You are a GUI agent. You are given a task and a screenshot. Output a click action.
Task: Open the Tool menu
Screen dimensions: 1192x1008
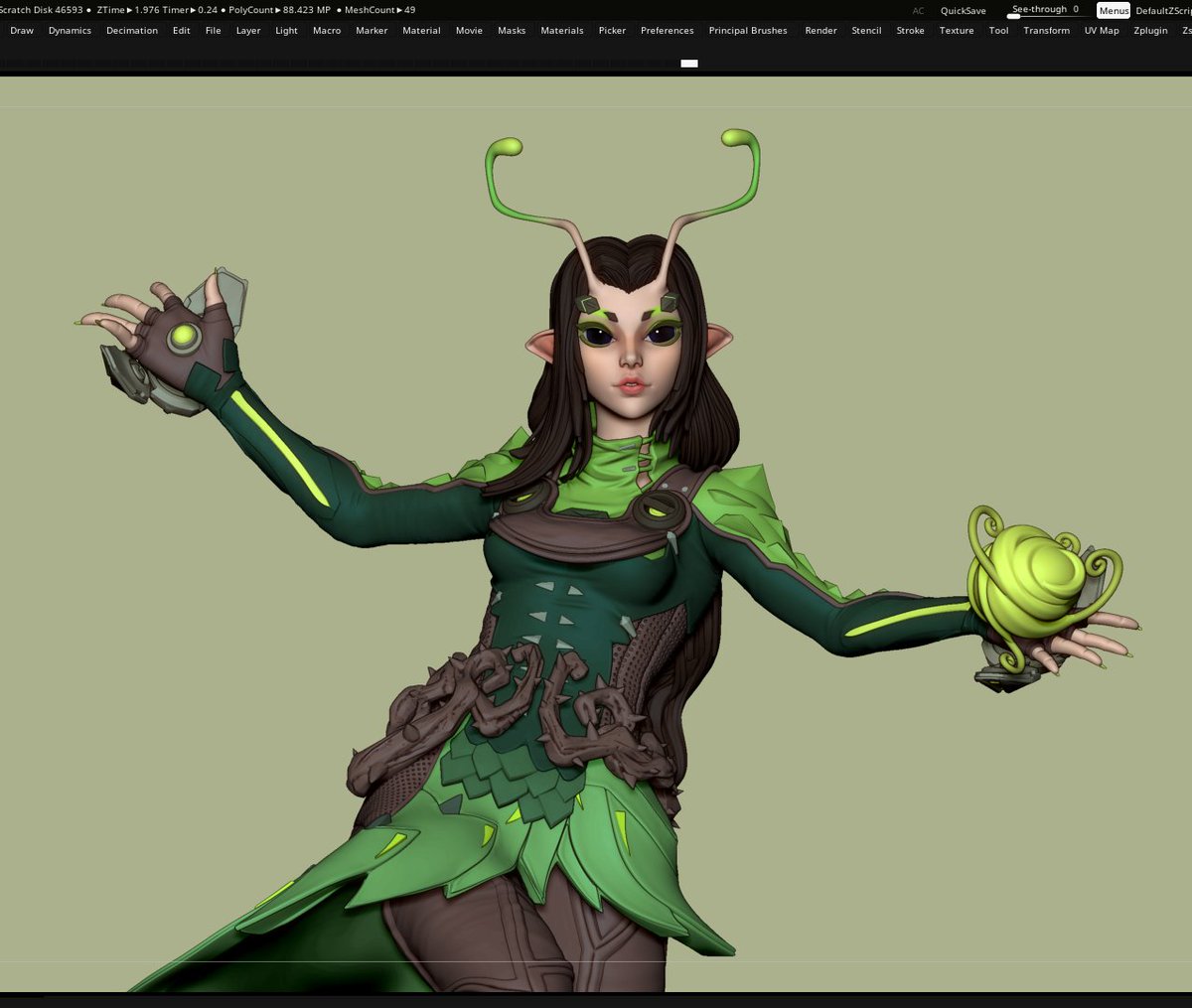(x=999, y=31)
